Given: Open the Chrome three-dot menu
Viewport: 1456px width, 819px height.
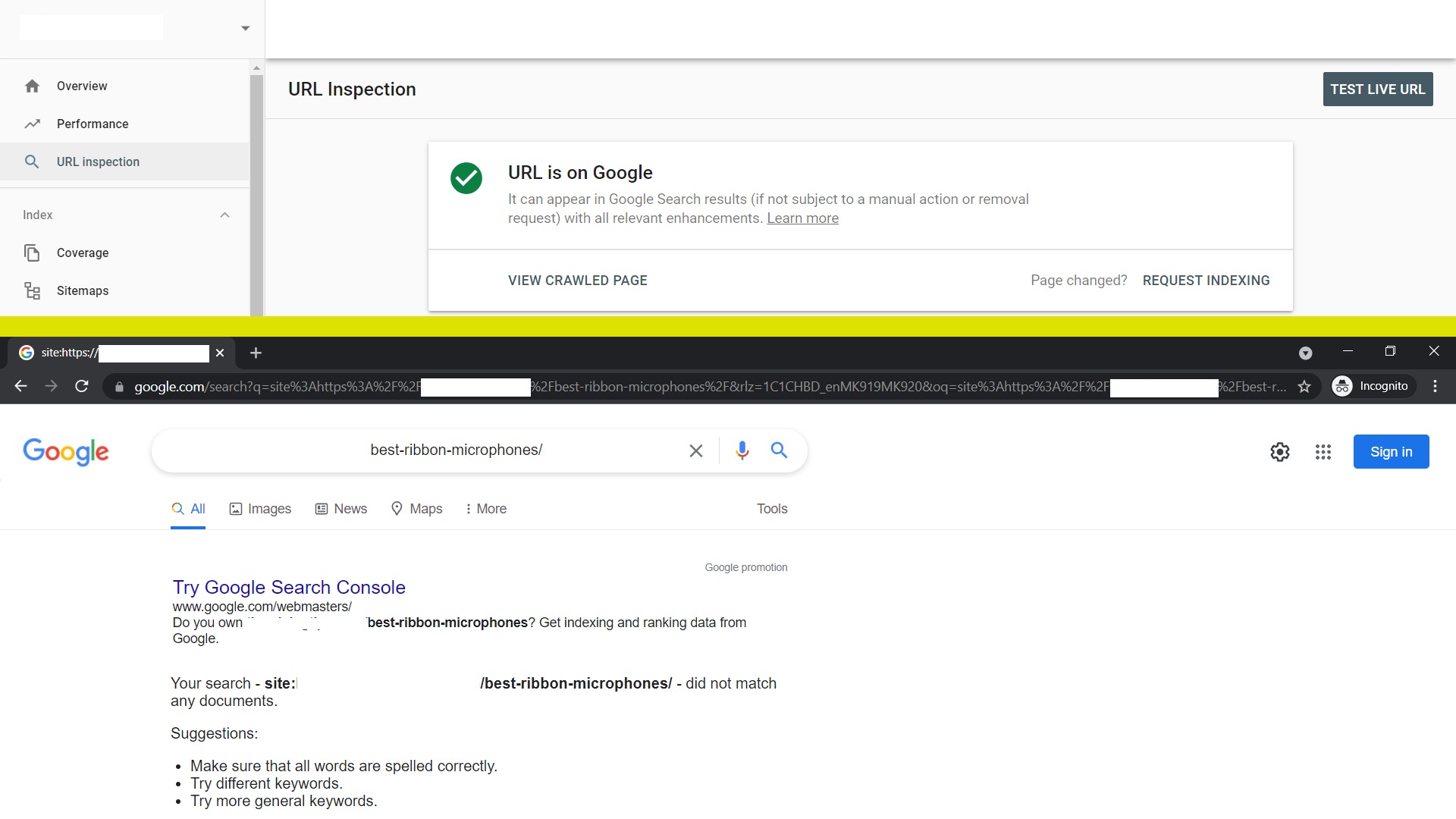Looking at the screenshot, I should 1435,386.
